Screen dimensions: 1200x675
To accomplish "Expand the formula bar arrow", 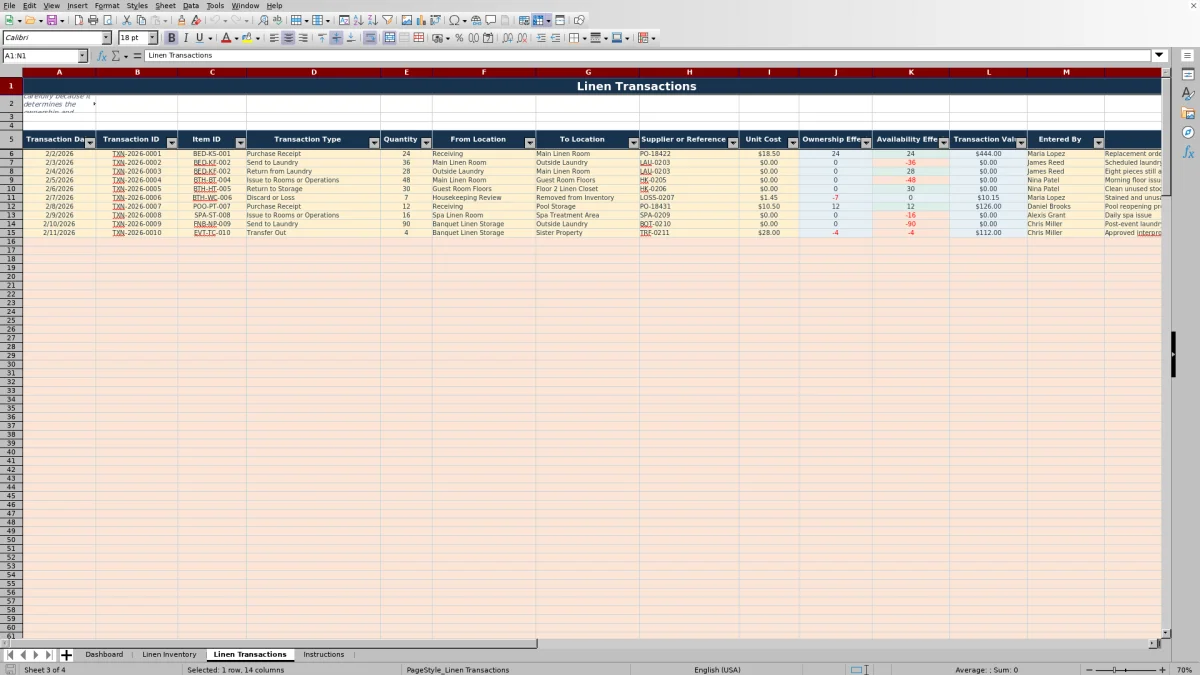I will click(x=1159, y=56).
